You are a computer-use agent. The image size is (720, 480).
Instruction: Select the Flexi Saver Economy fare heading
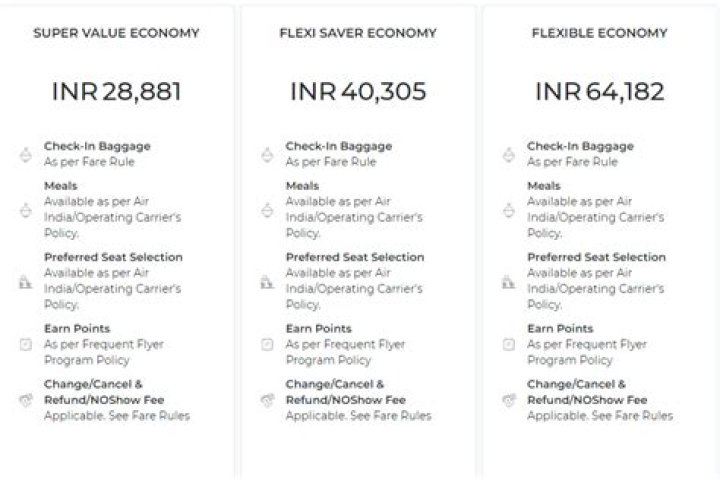(x=358, y=33)
